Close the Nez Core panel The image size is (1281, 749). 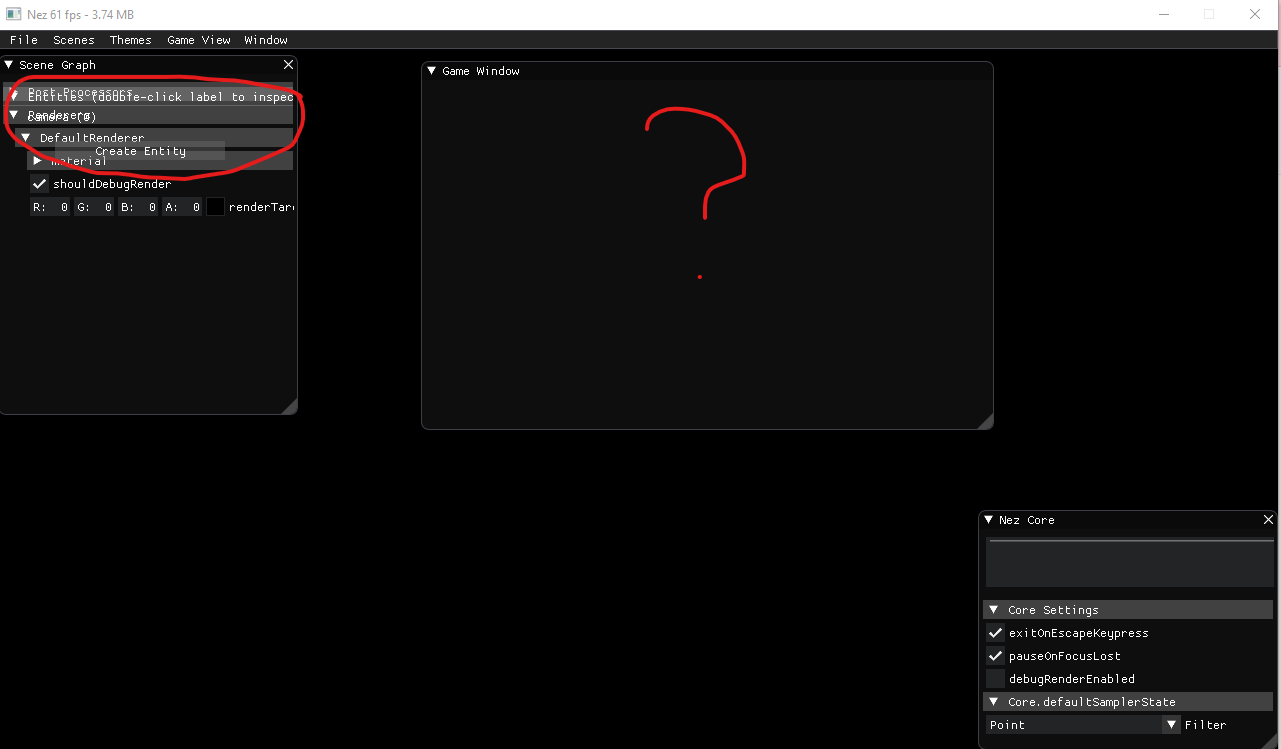pos(1267,519)
